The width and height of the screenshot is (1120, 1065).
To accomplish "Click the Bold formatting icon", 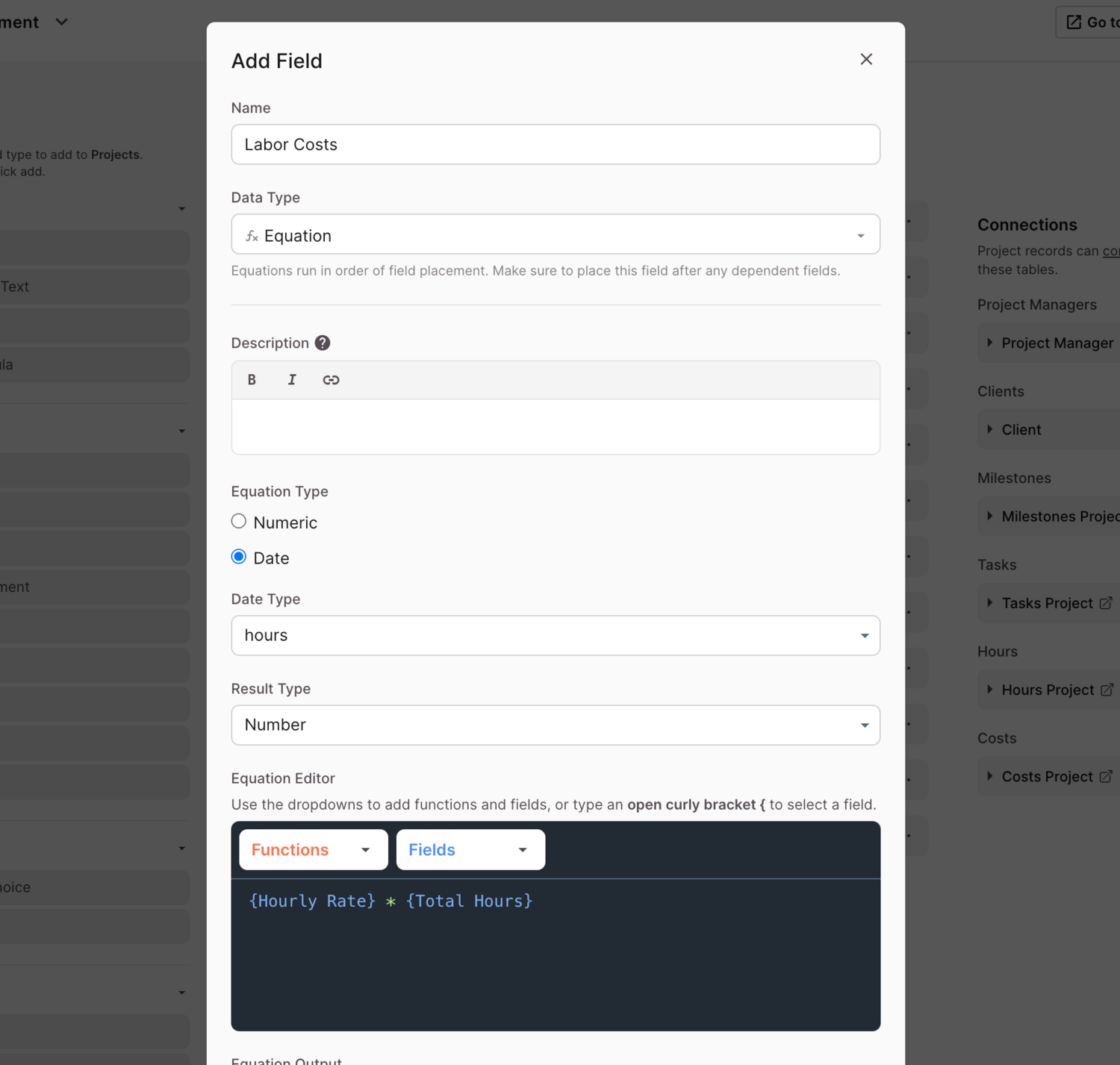I will coord(252,380).
